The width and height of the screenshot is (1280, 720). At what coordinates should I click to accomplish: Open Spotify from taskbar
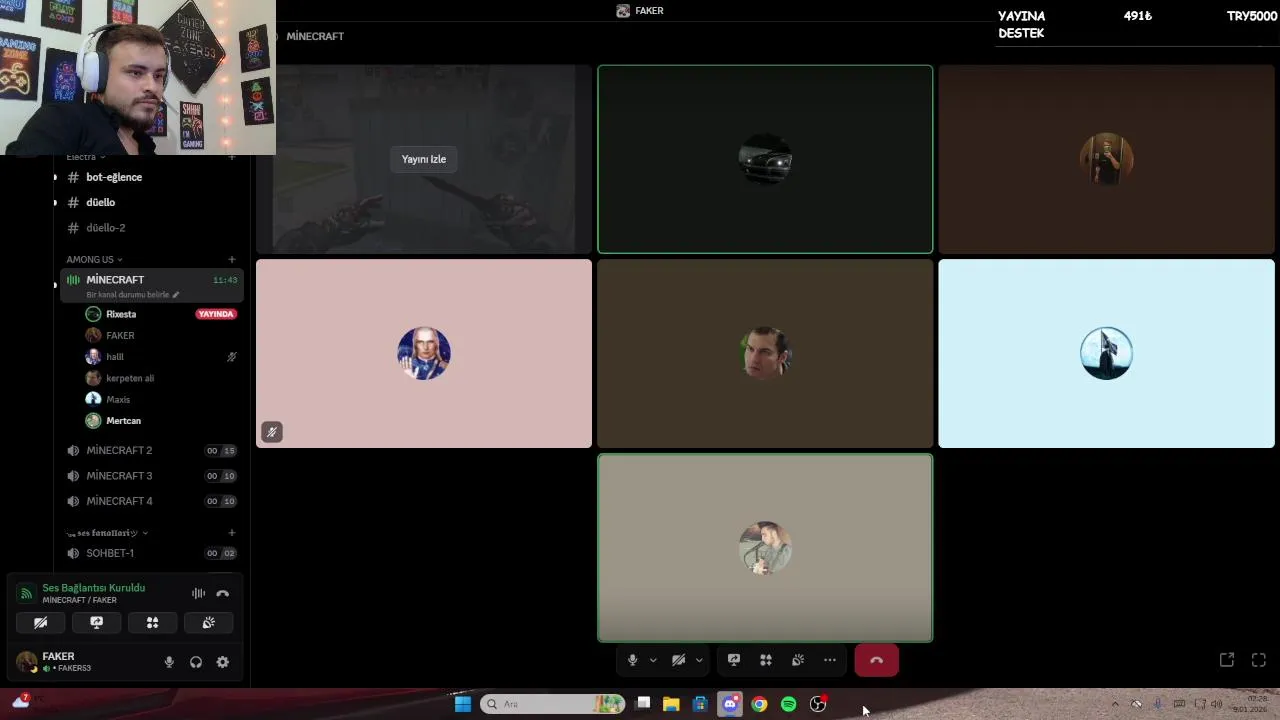(788, 704)
